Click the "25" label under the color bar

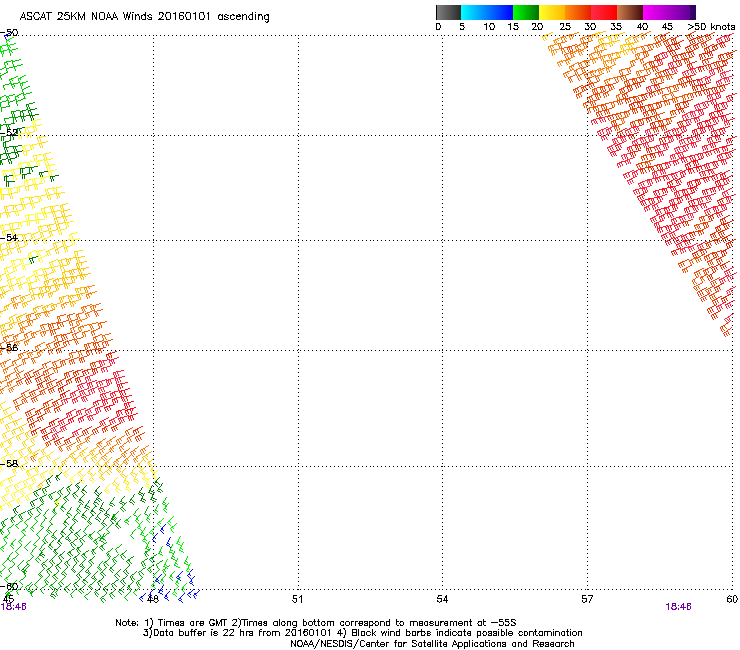point(565,27)
